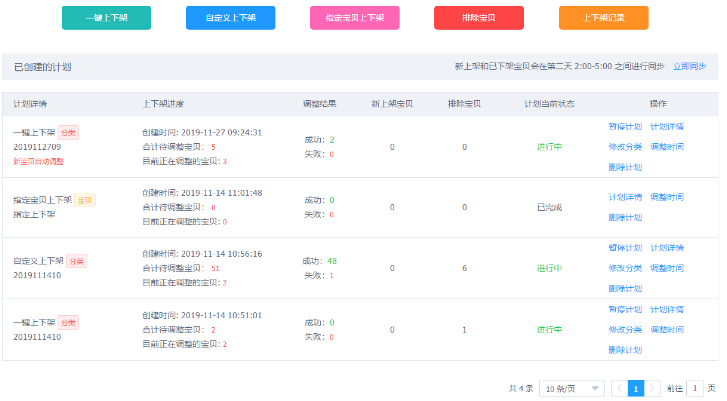
Task: Select page 1 in pagination
Action: 635,388
